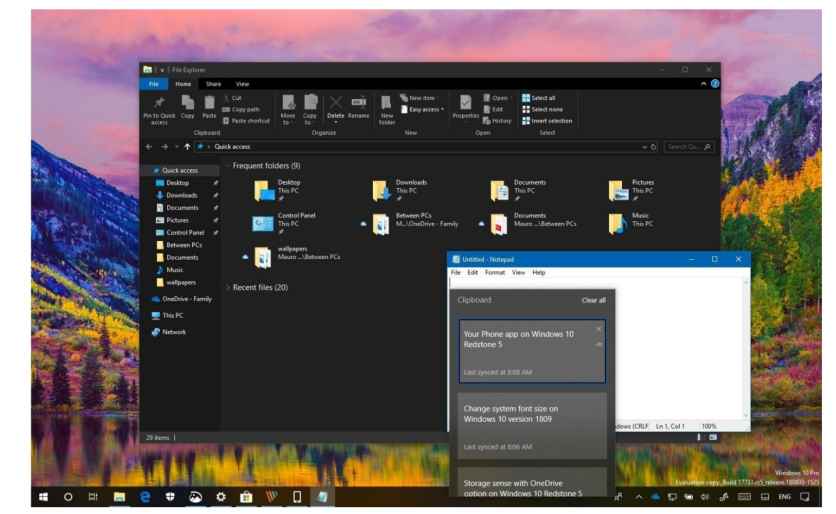
Task: Open the Format menu in Notepad
Action: pyautogui.click(x=494, y=272)
